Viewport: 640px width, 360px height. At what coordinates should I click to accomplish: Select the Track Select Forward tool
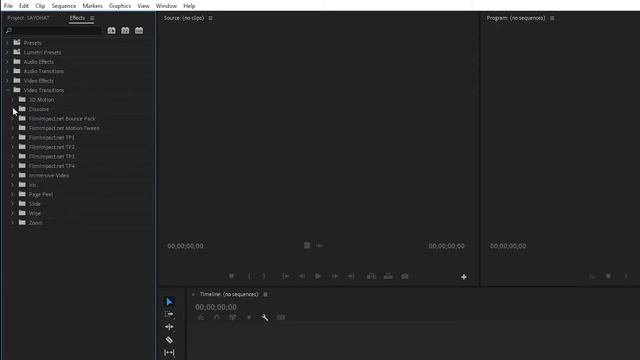[x=169, y=314]
